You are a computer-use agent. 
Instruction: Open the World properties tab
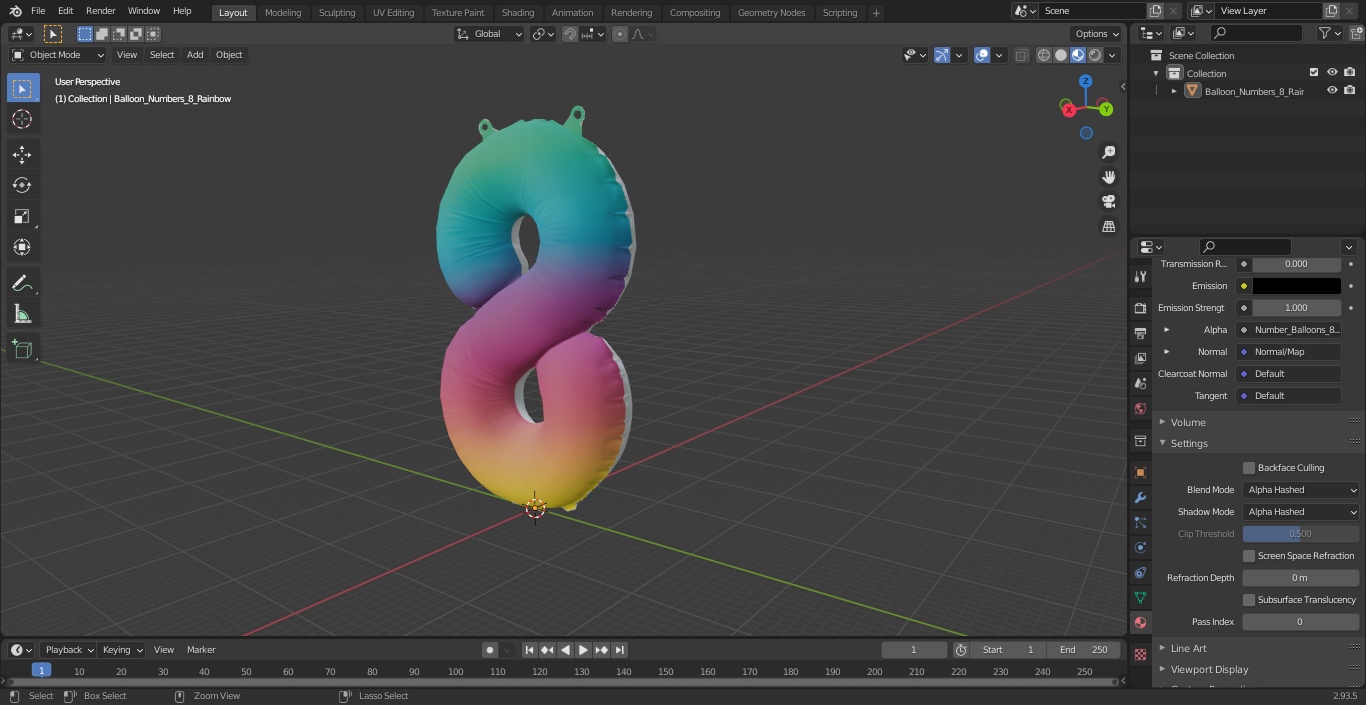tap(1140, 408)
